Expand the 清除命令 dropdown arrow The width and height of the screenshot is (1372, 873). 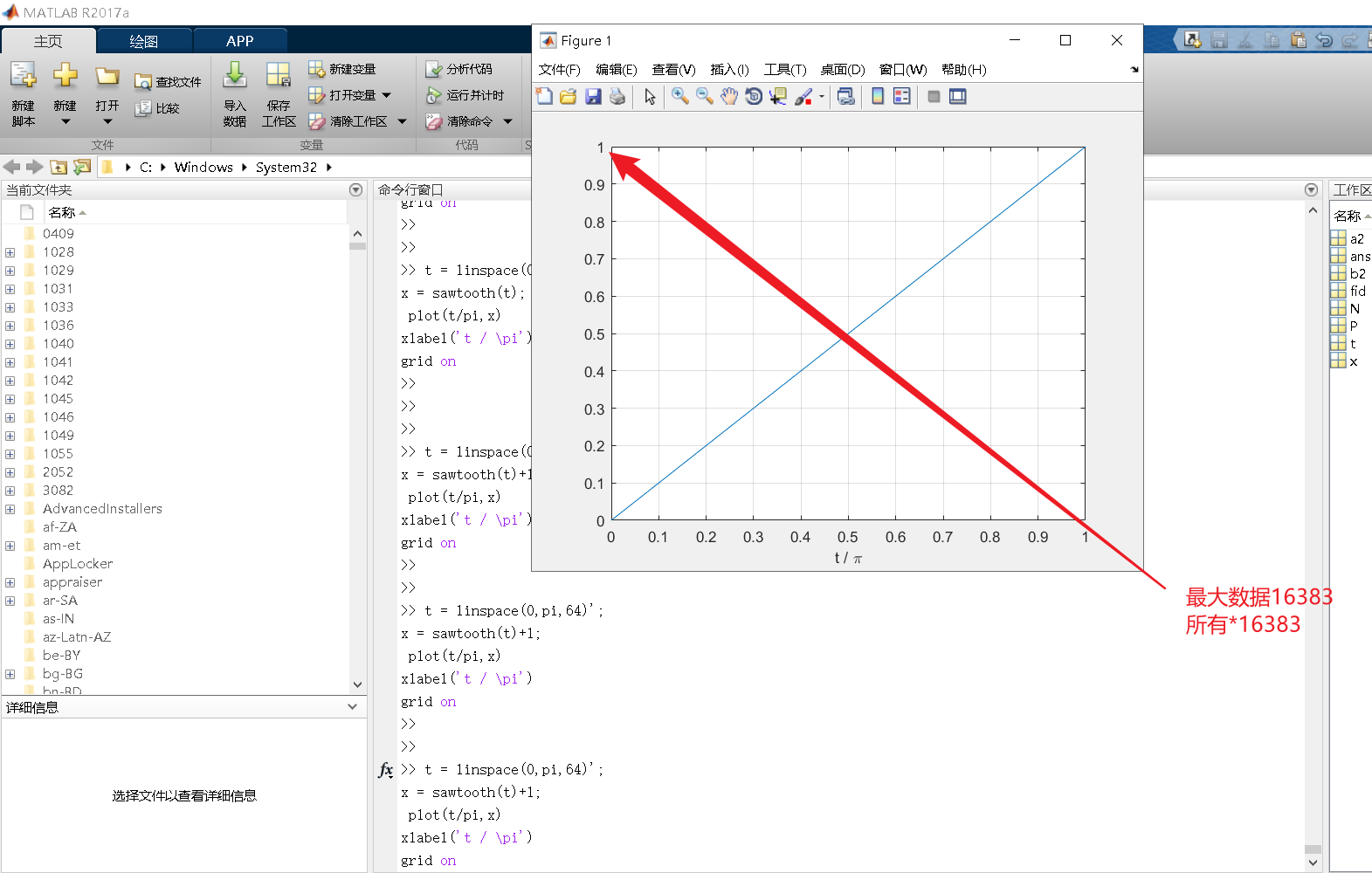pos(508,121)
